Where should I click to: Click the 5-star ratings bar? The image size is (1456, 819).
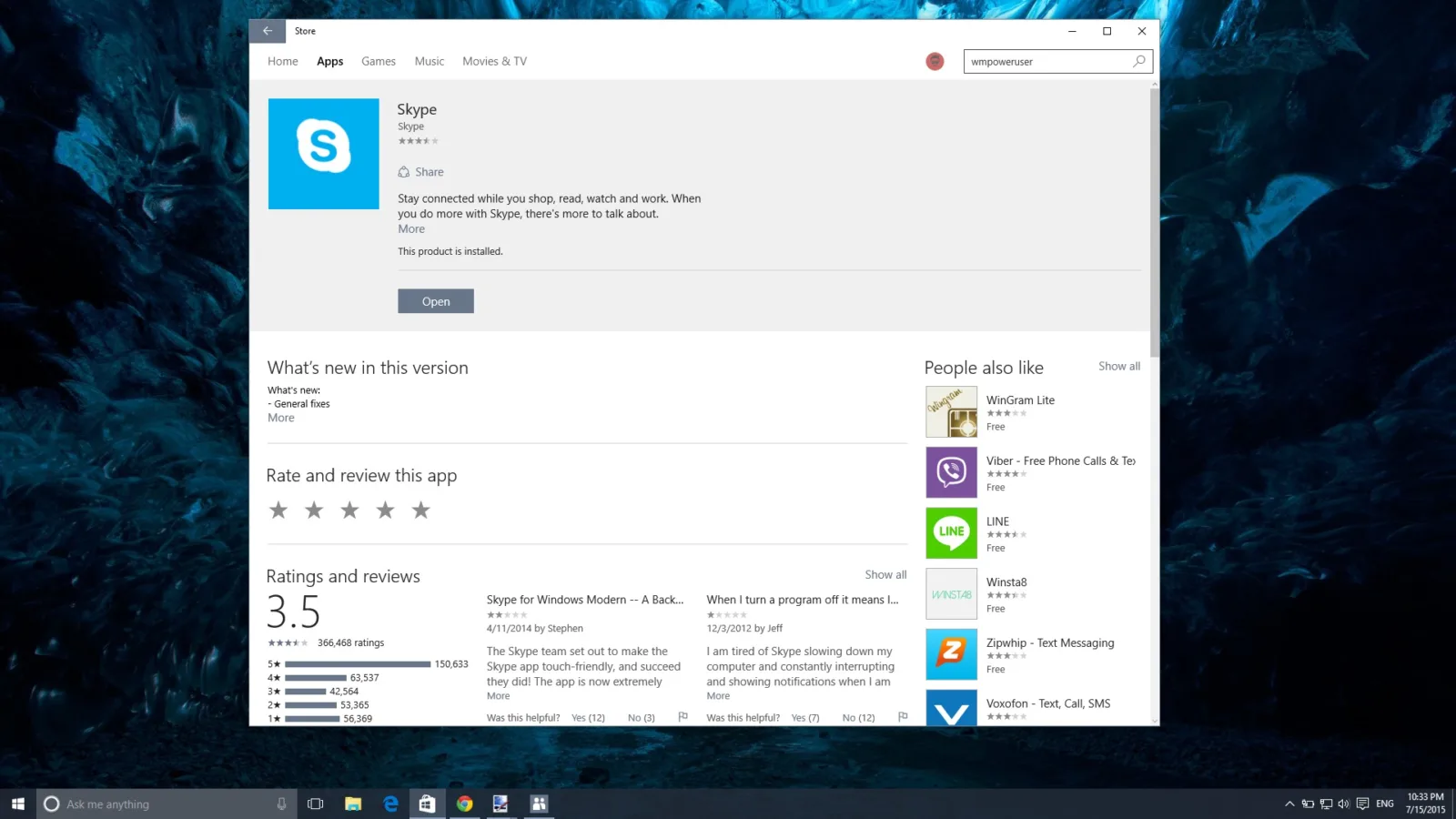pos(358,664)
